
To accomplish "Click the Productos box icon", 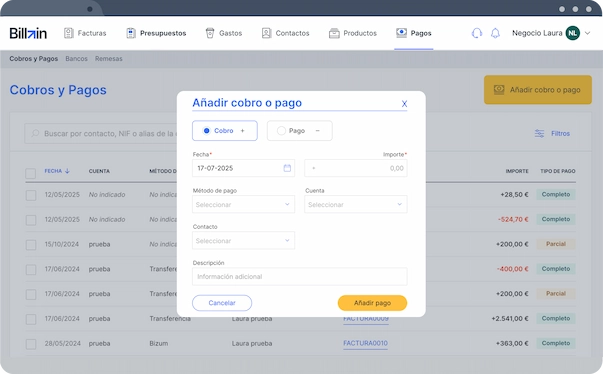I will coord(334,33).
